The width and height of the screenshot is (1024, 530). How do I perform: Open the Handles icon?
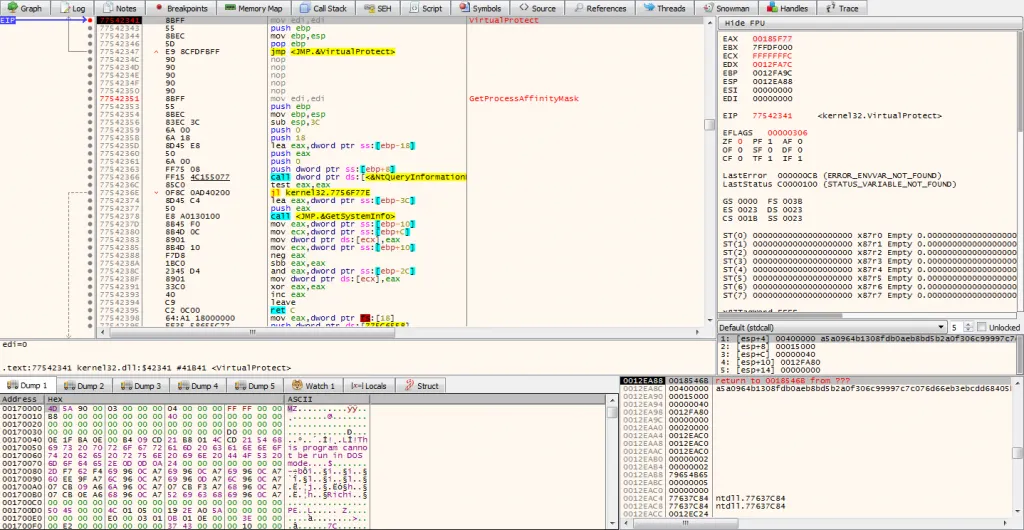[x=770, y=8]
